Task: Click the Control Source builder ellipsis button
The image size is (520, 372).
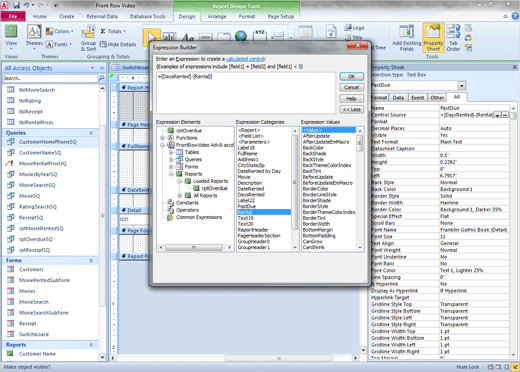Action: [x=505, y=115]
